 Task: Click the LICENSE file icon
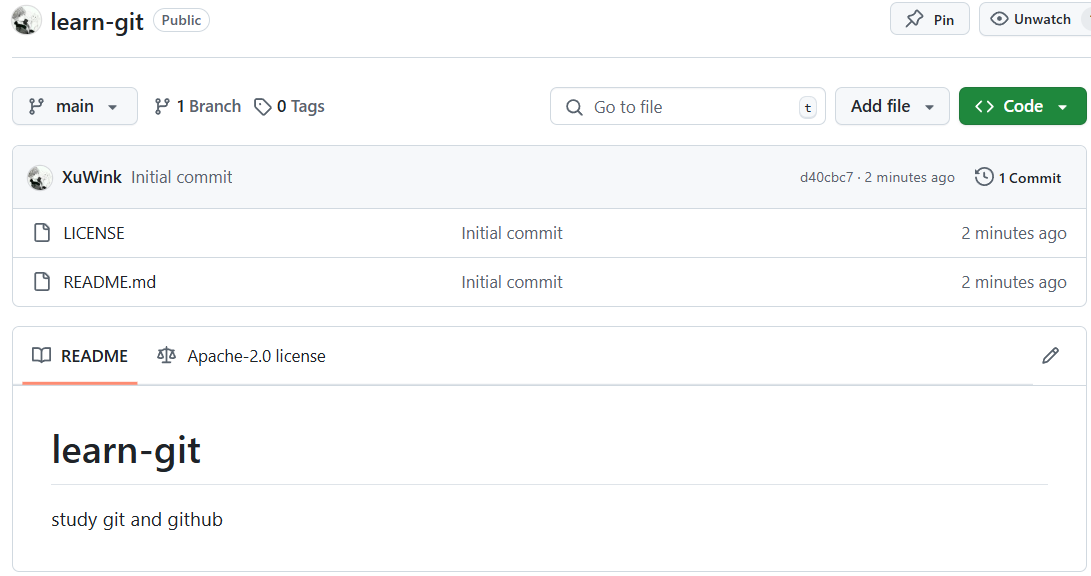click(x=42, y=232)
